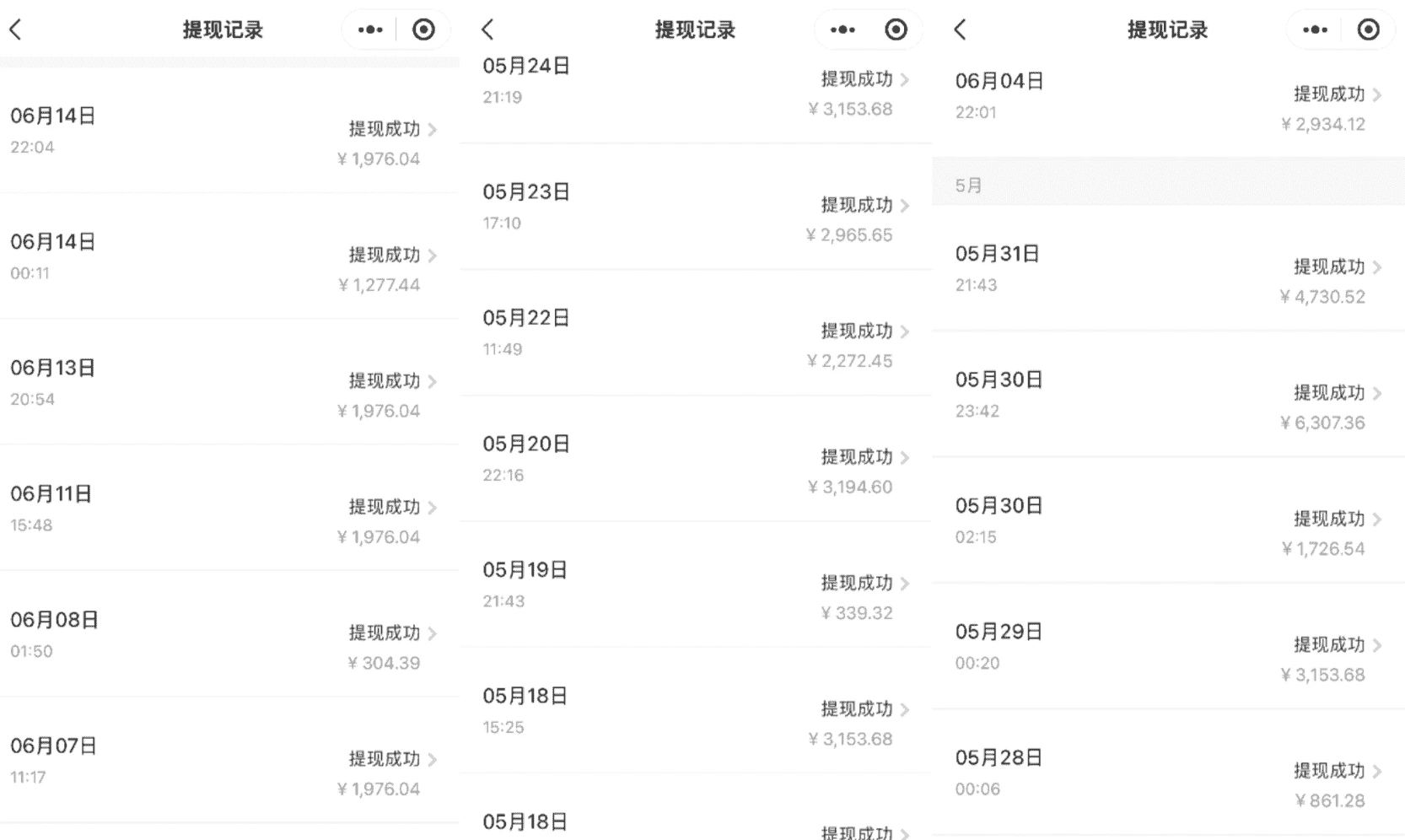Open three-dot more menu in right panel
Screen dimensions: 1405x840
(x=1314, y=30)
